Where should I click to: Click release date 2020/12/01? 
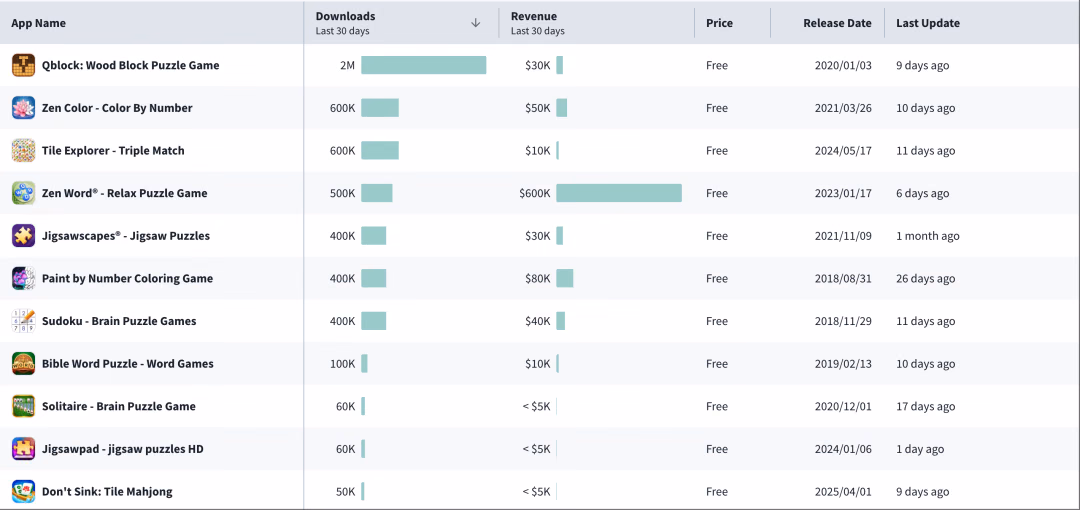(843, 407)
